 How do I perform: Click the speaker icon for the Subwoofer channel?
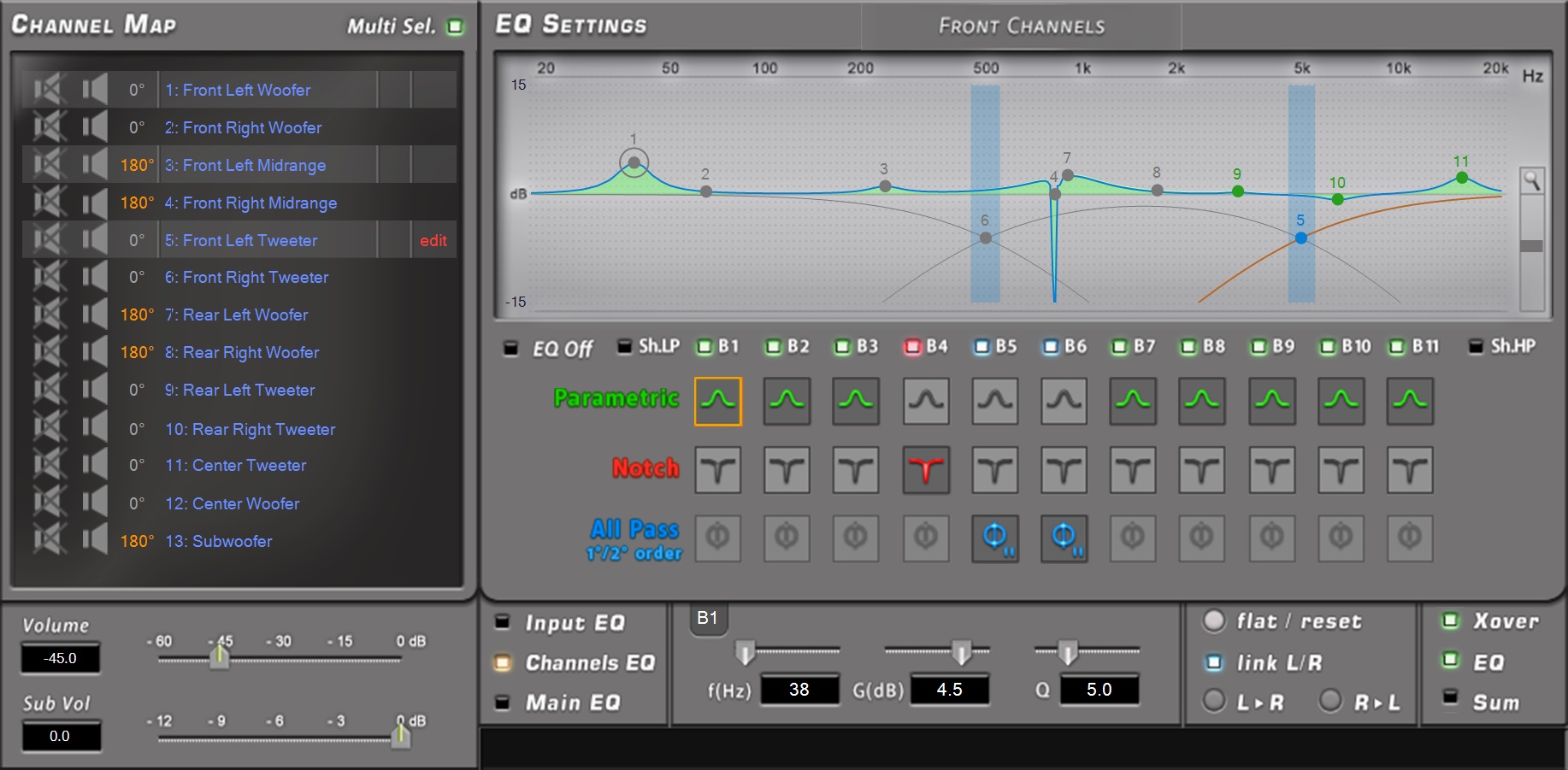tap(95, 541)
